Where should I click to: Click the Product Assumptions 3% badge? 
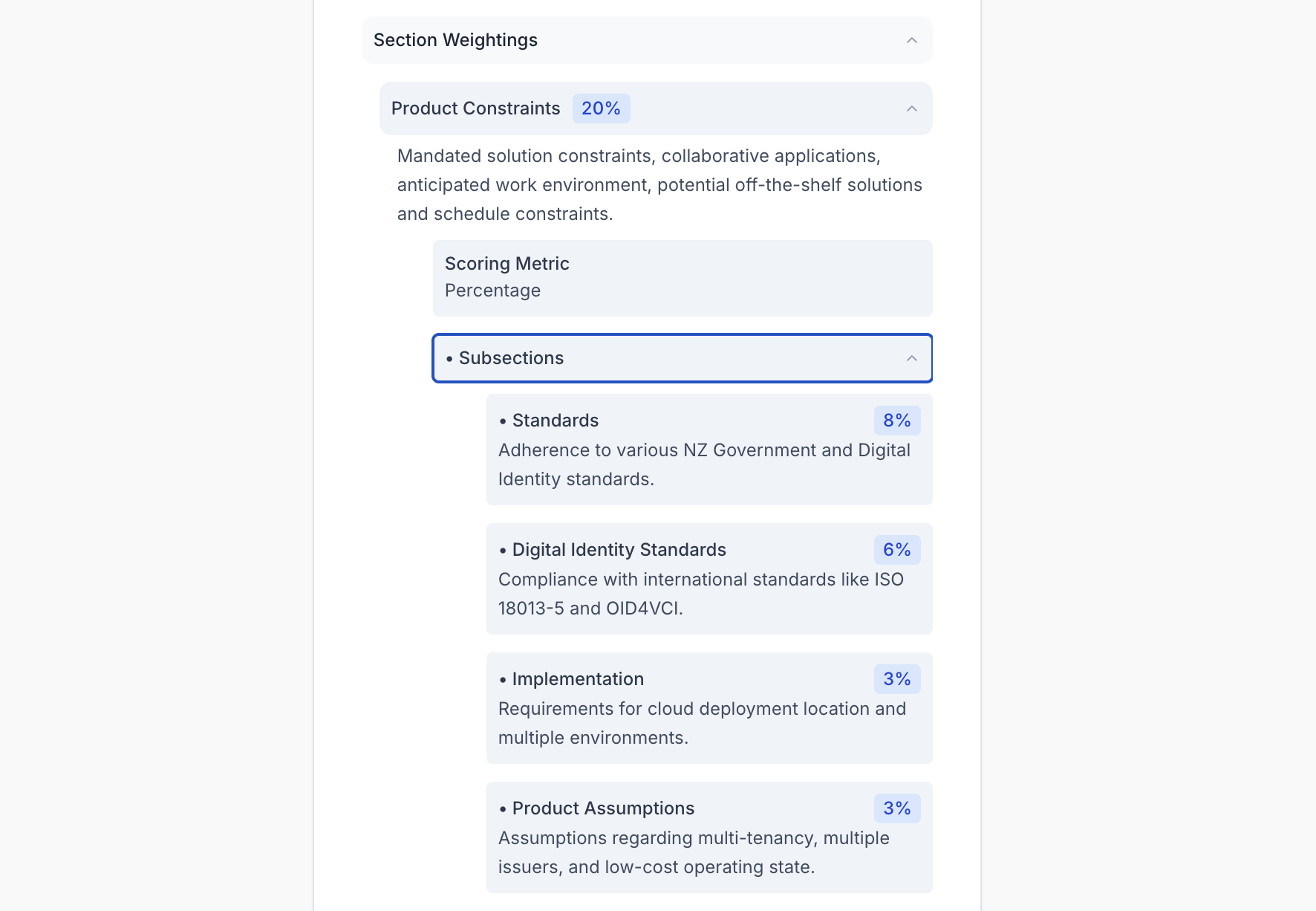click(x=896, y=808)
